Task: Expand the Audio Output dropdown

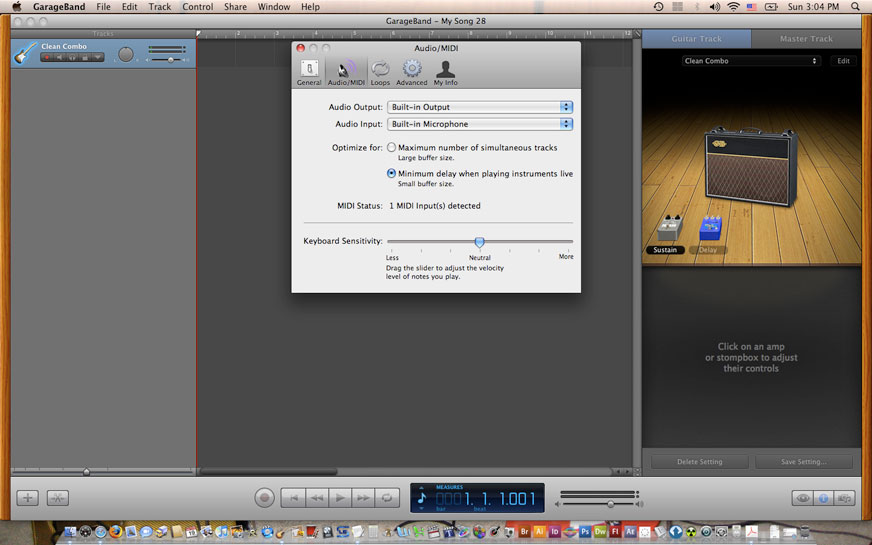Action: (480, 107)
